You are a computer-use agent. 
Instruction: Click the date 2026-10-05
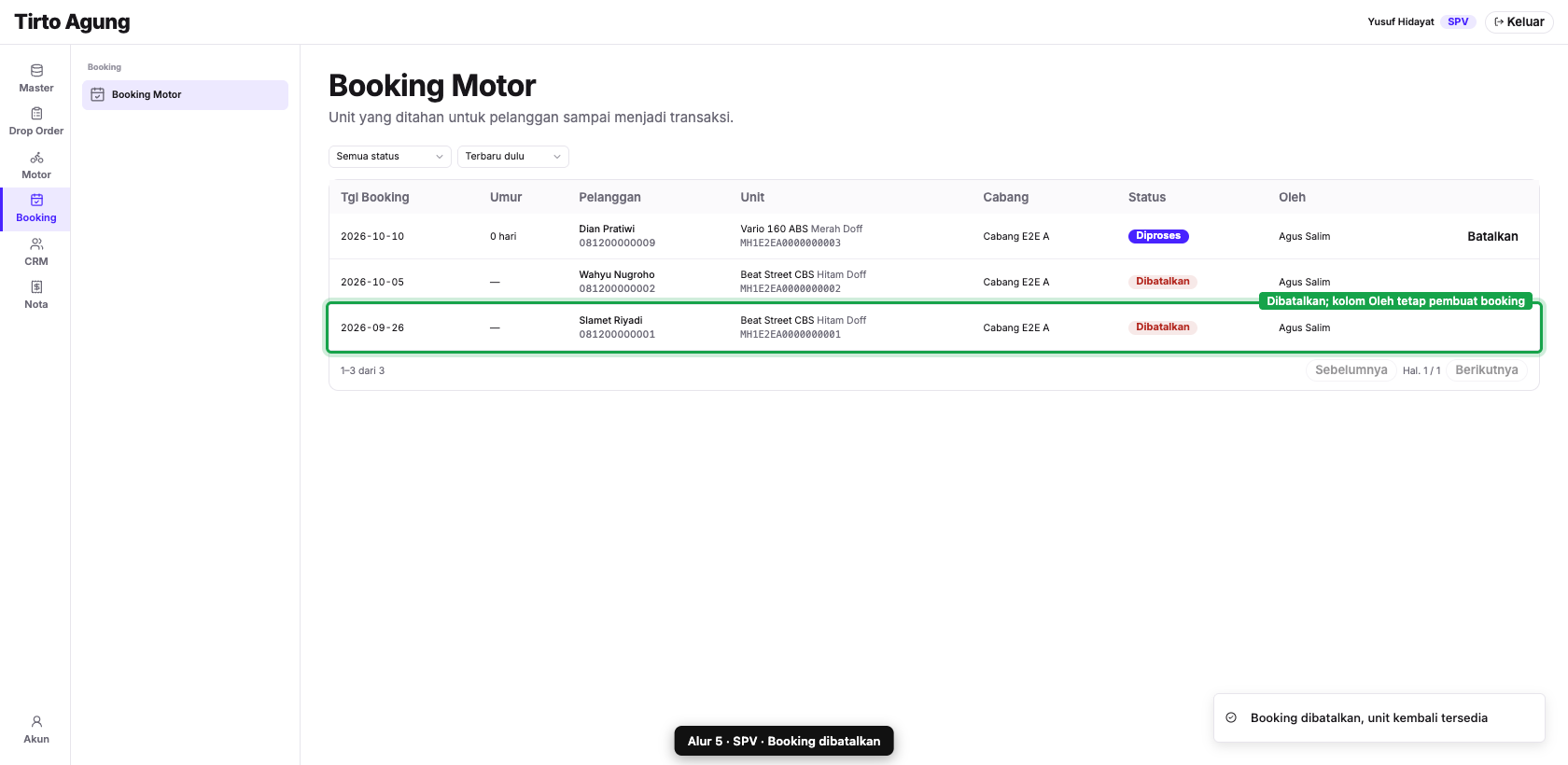tap(372, 282)
